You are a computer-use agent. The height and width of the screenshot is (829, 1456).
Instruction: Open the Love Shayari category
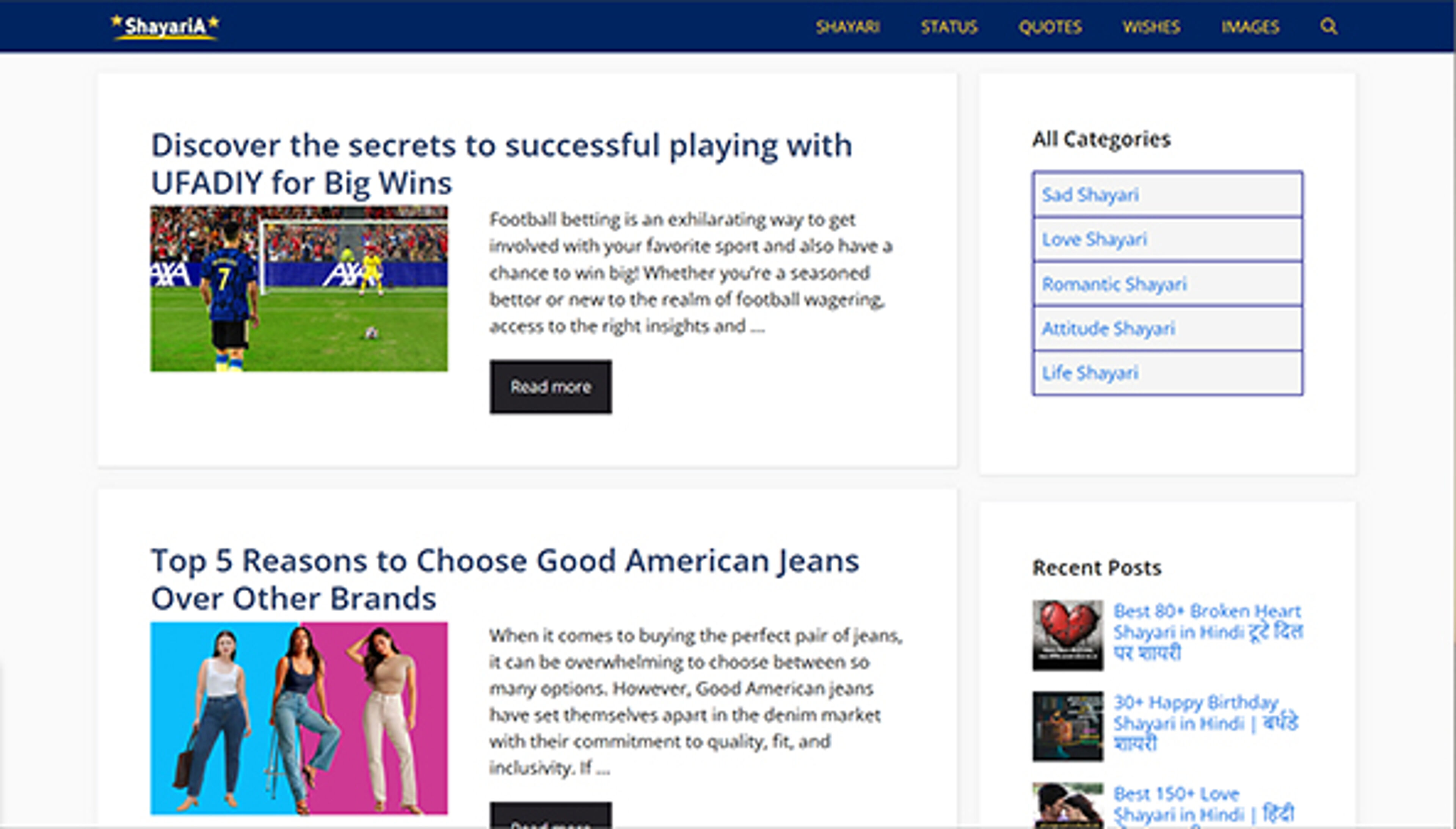click(x=1094, y=239)
